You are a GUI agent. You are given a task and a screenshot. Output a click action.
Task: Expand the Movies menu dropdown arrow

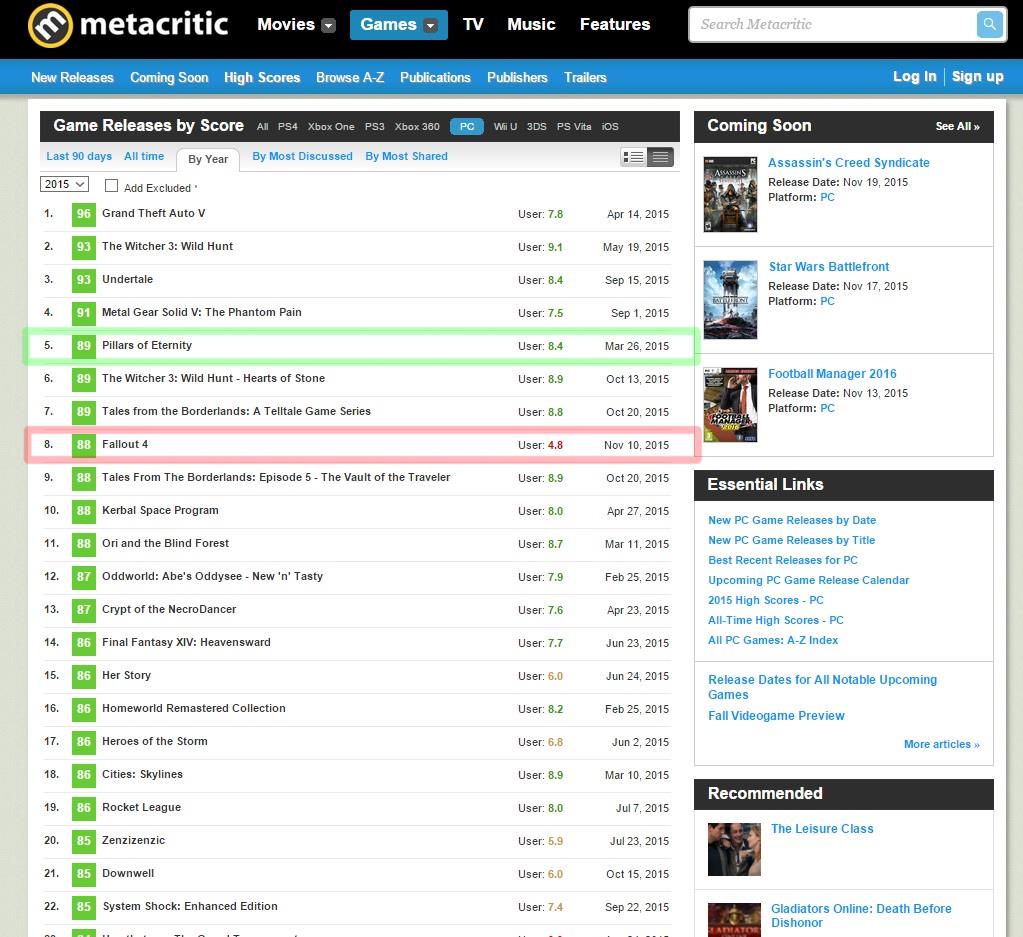pyautogui.click(x=329, y=25)
